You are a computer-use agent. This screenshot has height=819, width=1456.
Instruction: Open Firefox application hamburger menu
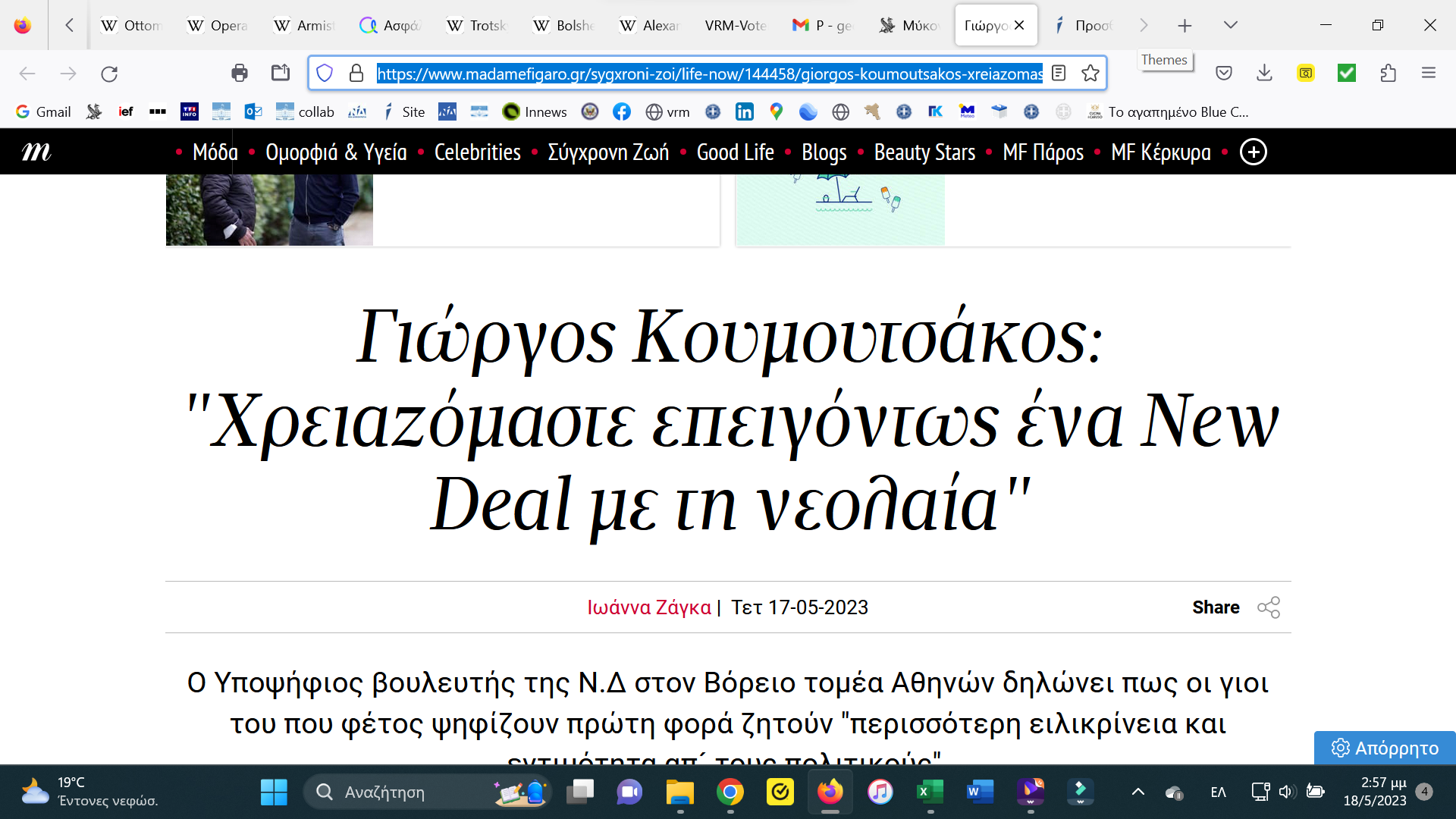point(1429,73)
